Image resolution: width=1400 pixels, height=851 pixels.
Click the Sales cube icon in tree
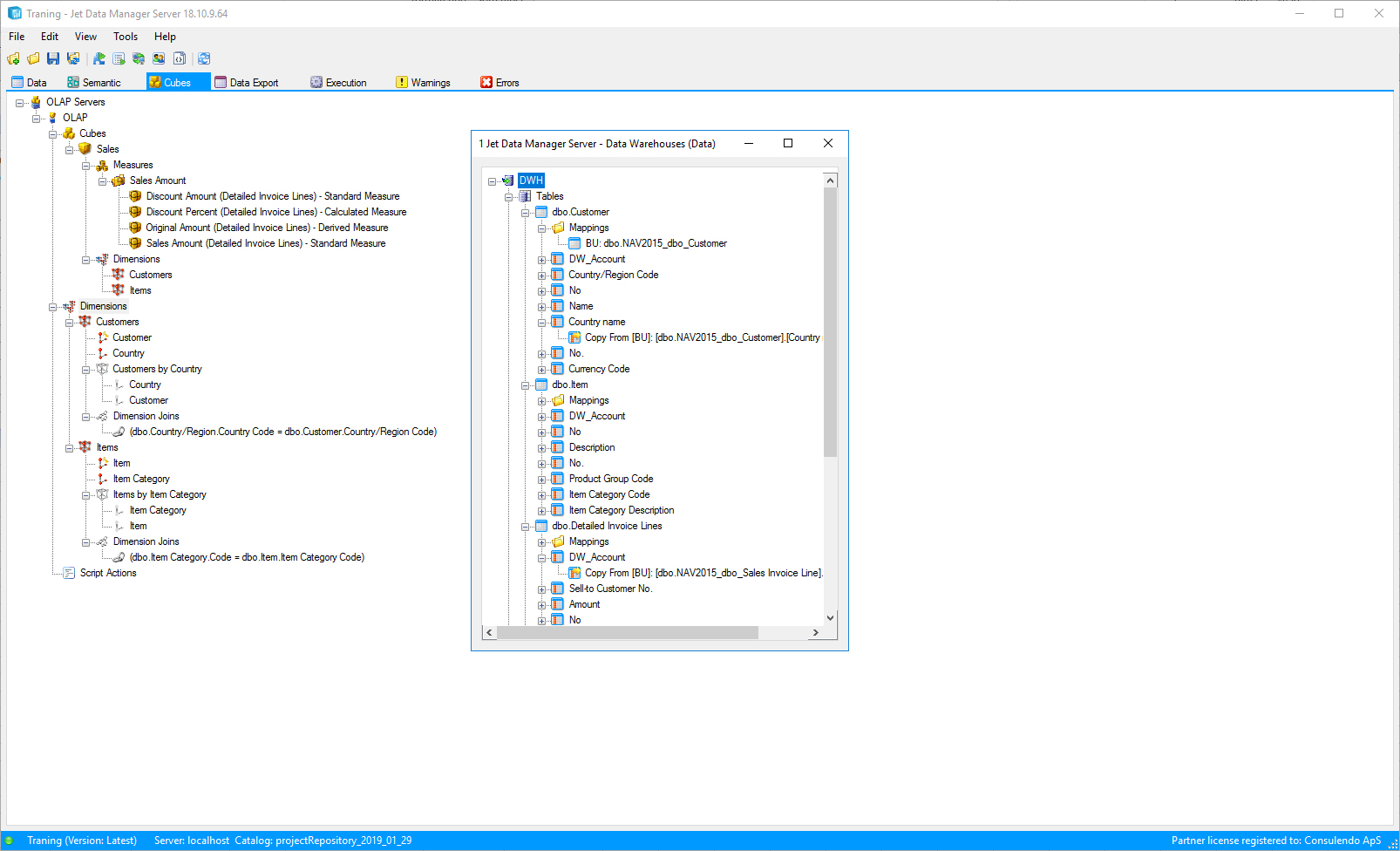click(85, 149)
